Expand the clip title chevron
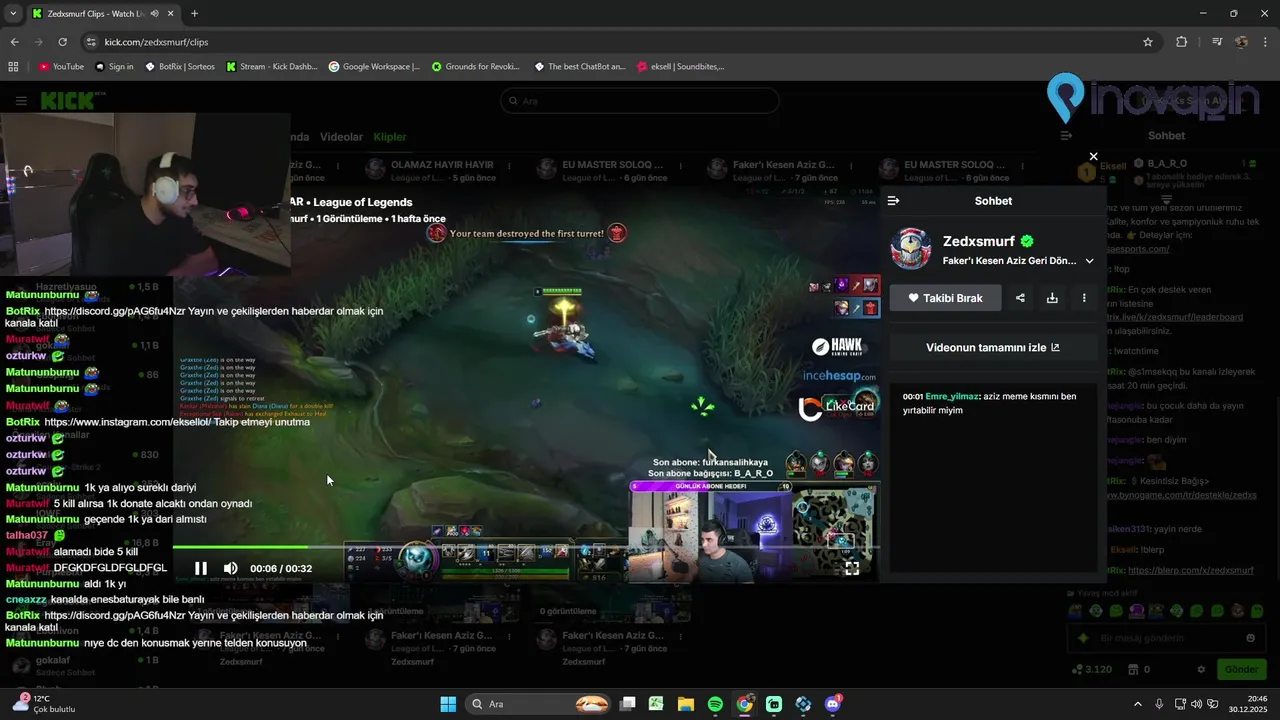Image resolution: width=1280 pixels, height=720 pixels. (x=1089, y=261)
